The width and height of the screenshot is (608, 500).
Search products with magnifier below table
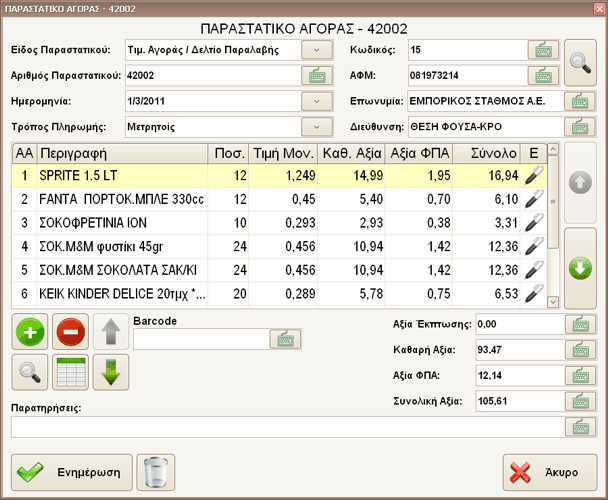tap(30, 372)
